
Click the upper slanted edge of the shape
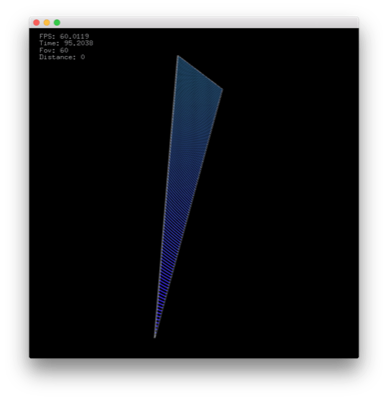[x=200, y=72]
